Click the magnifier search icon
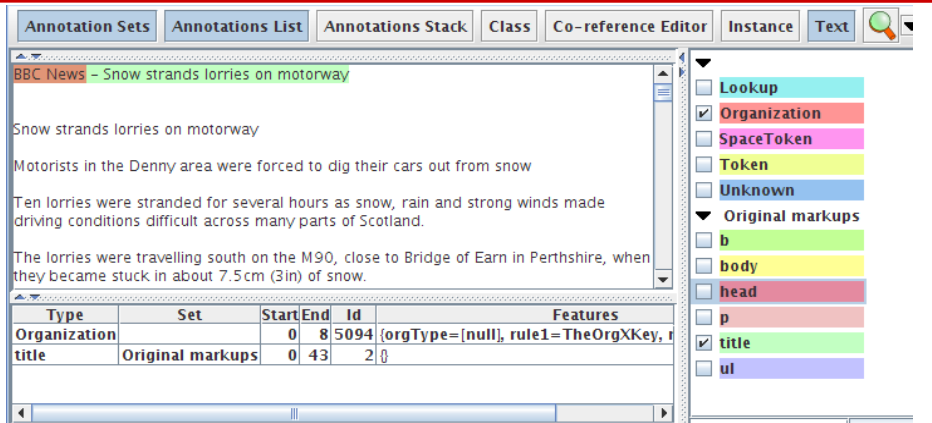The image size is (932, 423). (880, 27)
